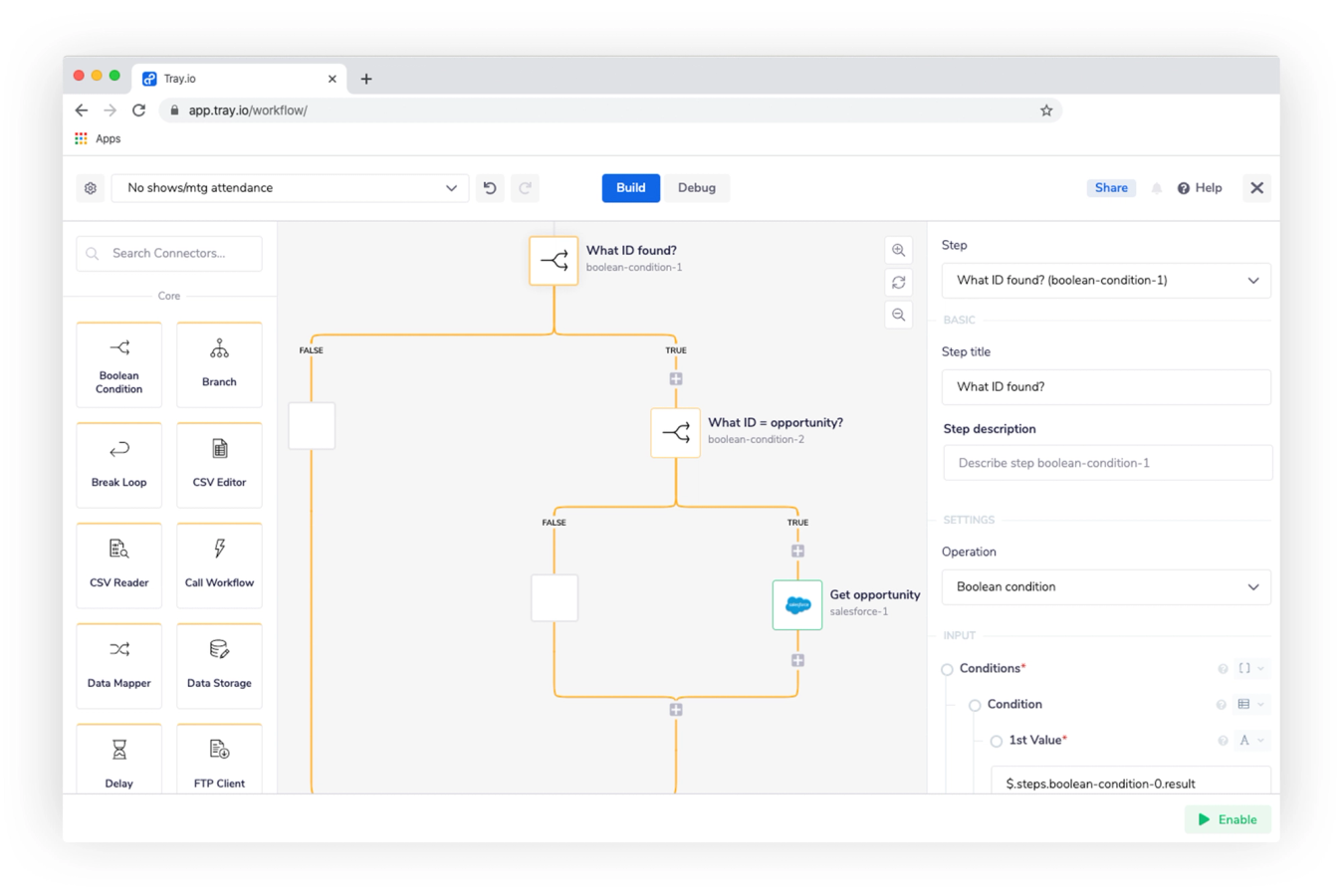Toggle the 1st Value input circle
Image resolution: width=1344 pixels, height=896 pixels.
(x=997, y=742)
